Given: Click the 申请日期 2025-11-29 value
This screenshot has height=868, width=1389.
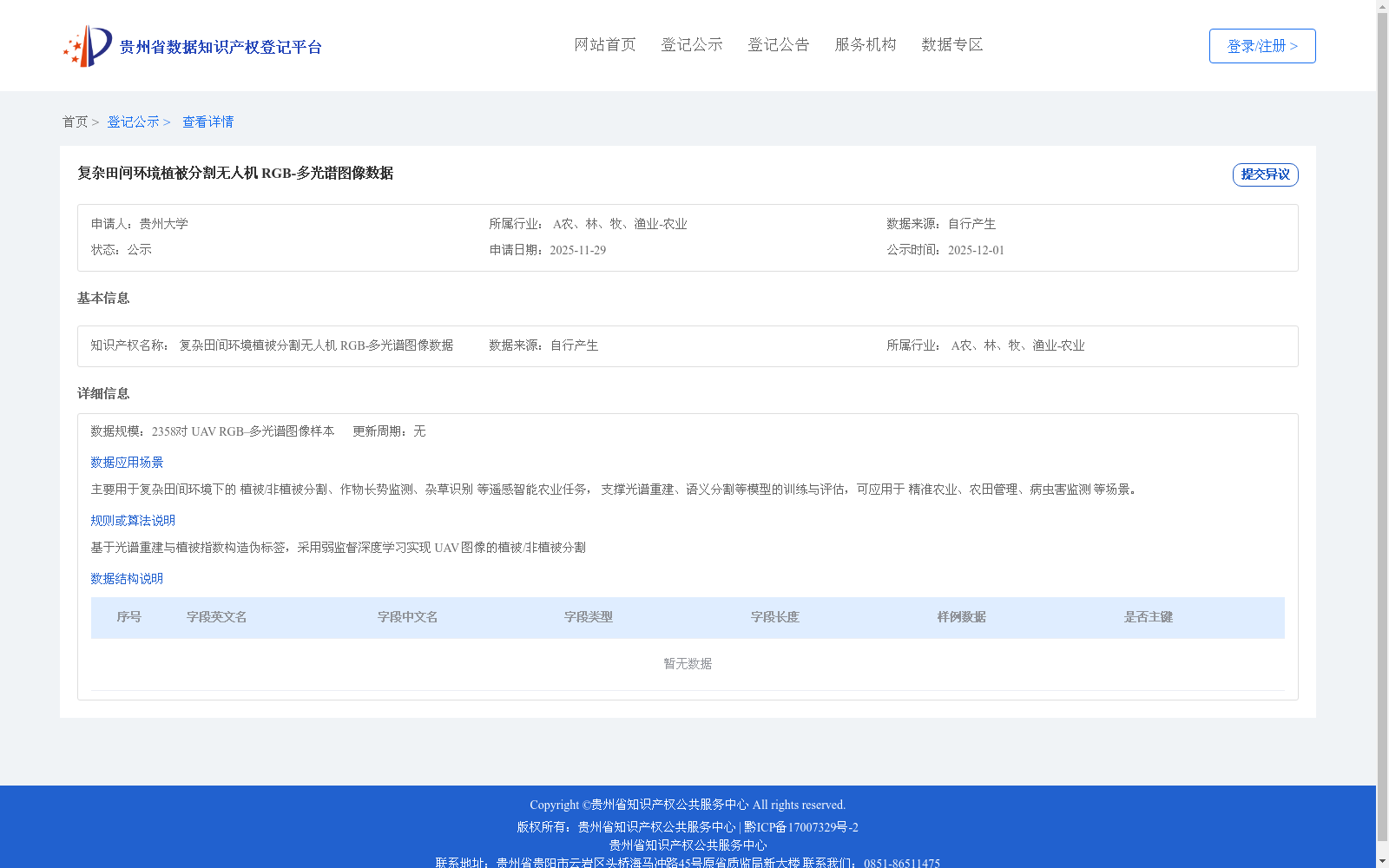Looking at the screenshot, I should click(577, 250).
